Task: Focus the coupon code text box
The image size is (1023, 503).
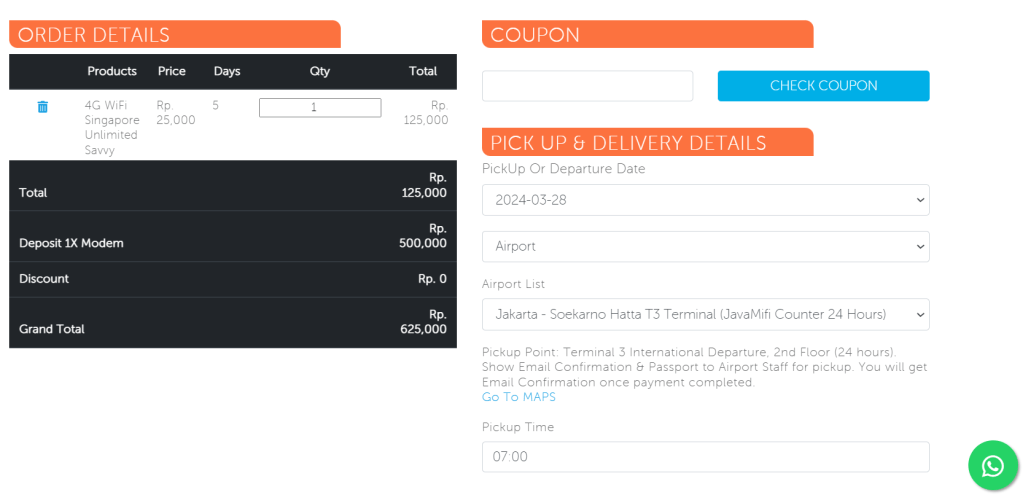Action: (x=587, y=86)
